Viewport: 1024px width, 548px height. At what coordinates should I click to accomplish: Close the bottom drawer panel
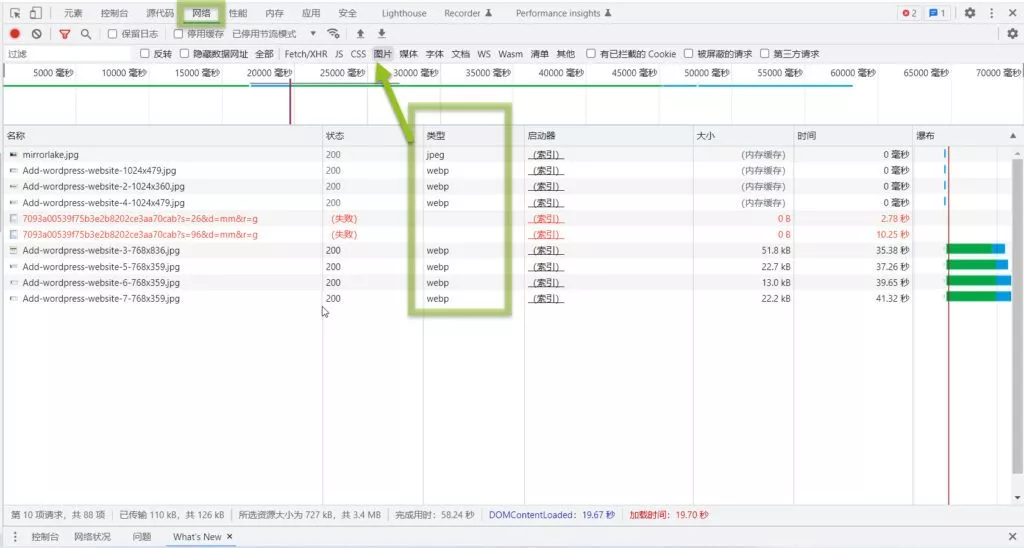pyautogui.click(x=1012, y=536)
